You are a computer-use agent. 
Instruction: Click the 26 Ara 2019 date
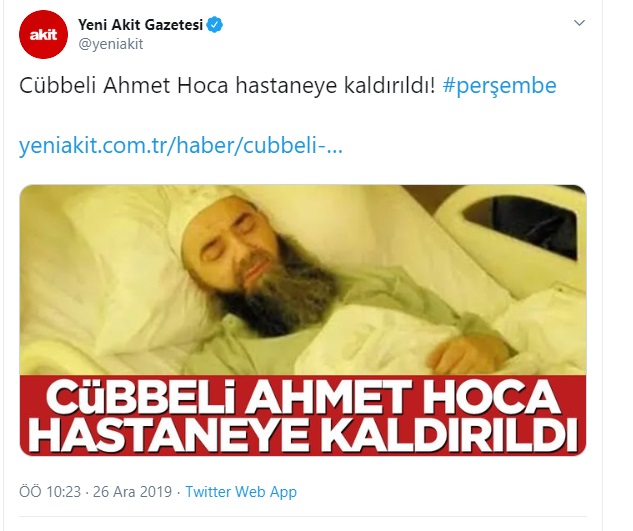coord(132,492)
